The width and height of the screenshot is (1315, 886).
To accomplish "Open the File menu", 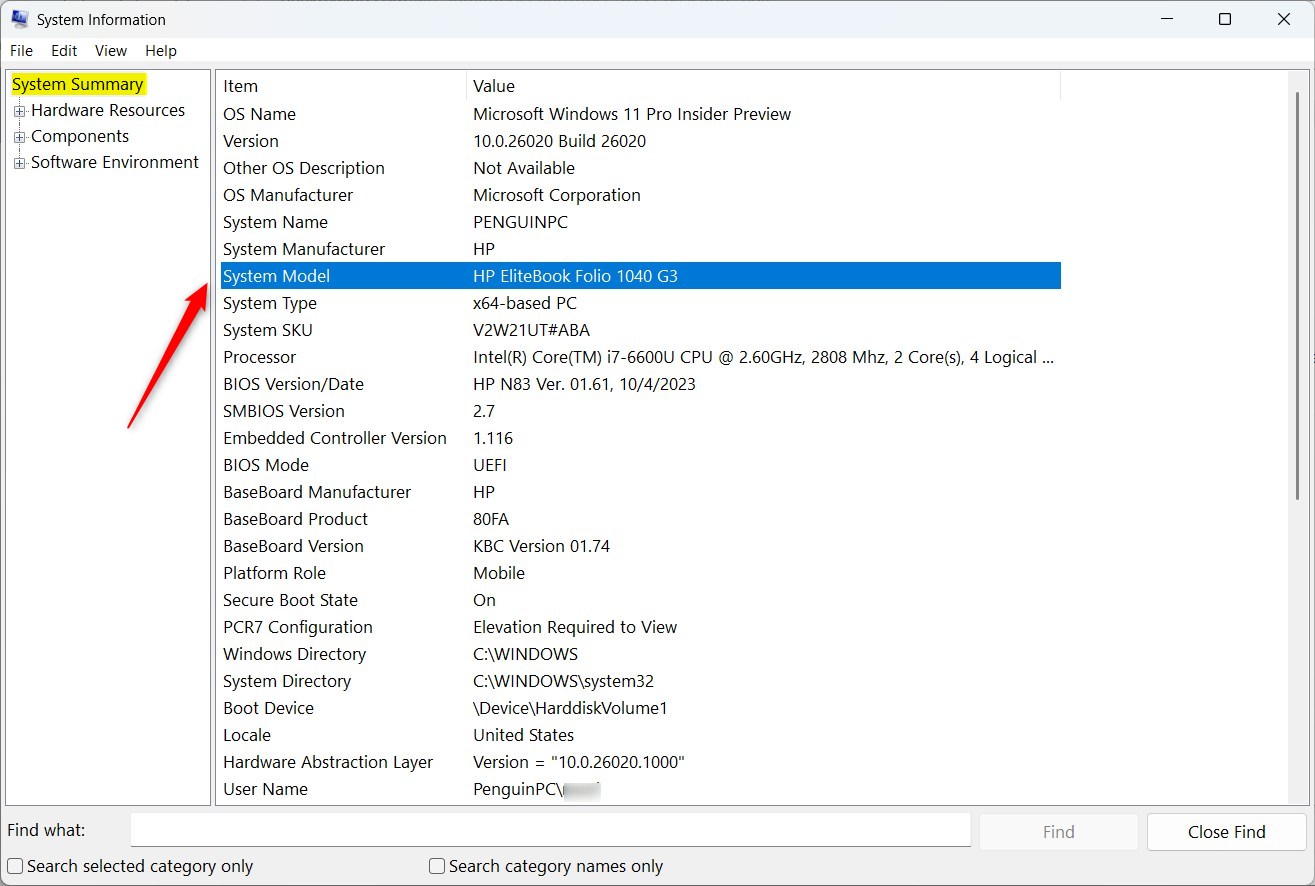I will (21, 50).
